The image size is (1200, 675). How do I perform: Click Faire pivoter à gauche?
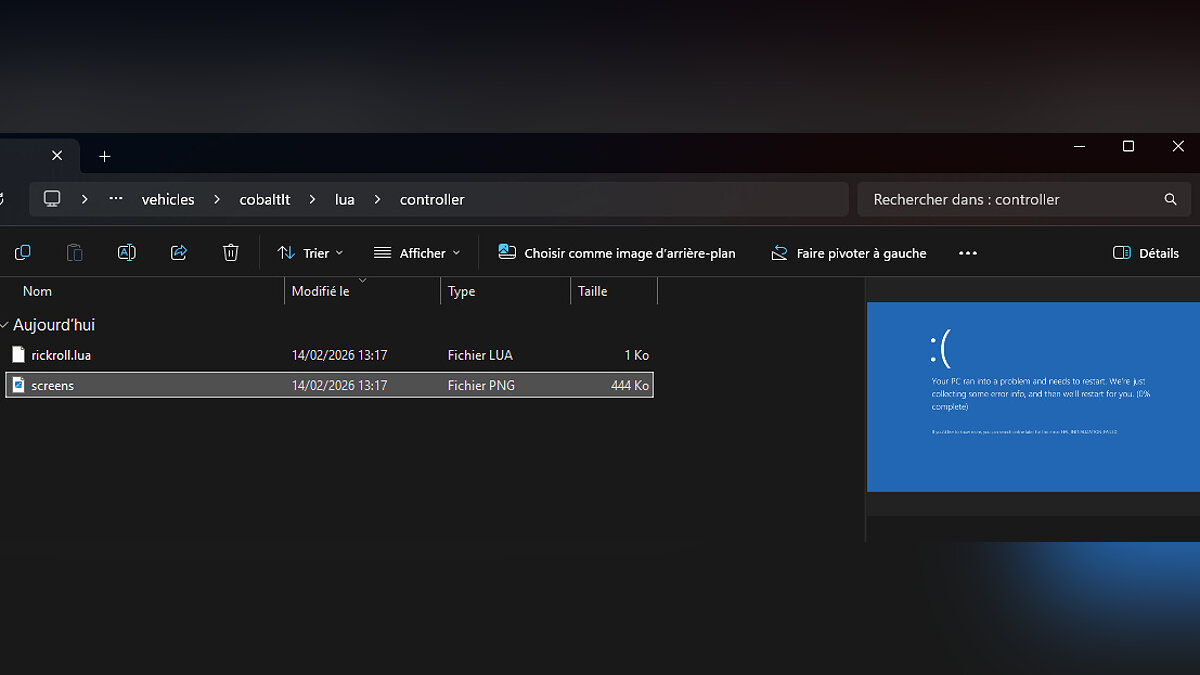point(849,253)
